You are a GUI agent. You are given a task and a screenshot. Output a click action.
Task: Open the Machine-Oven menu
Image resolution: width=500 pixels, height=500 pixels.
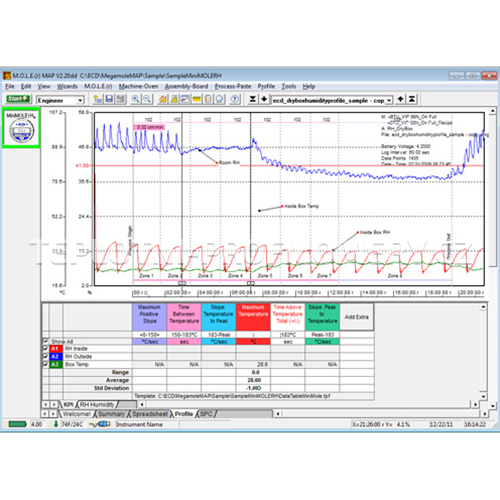(138, 86)
